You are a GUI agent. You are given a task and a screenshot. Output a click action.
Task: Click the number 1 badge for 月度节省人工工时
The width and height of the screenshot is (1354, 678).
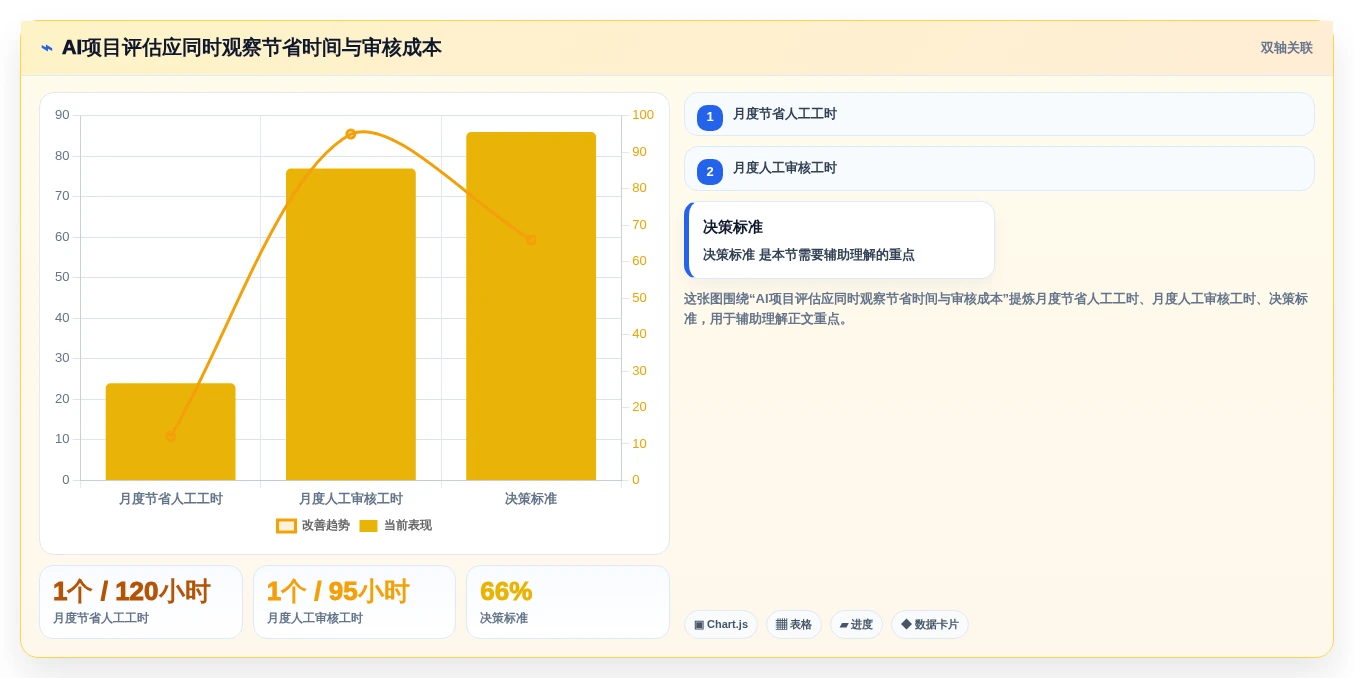point(710,117)
